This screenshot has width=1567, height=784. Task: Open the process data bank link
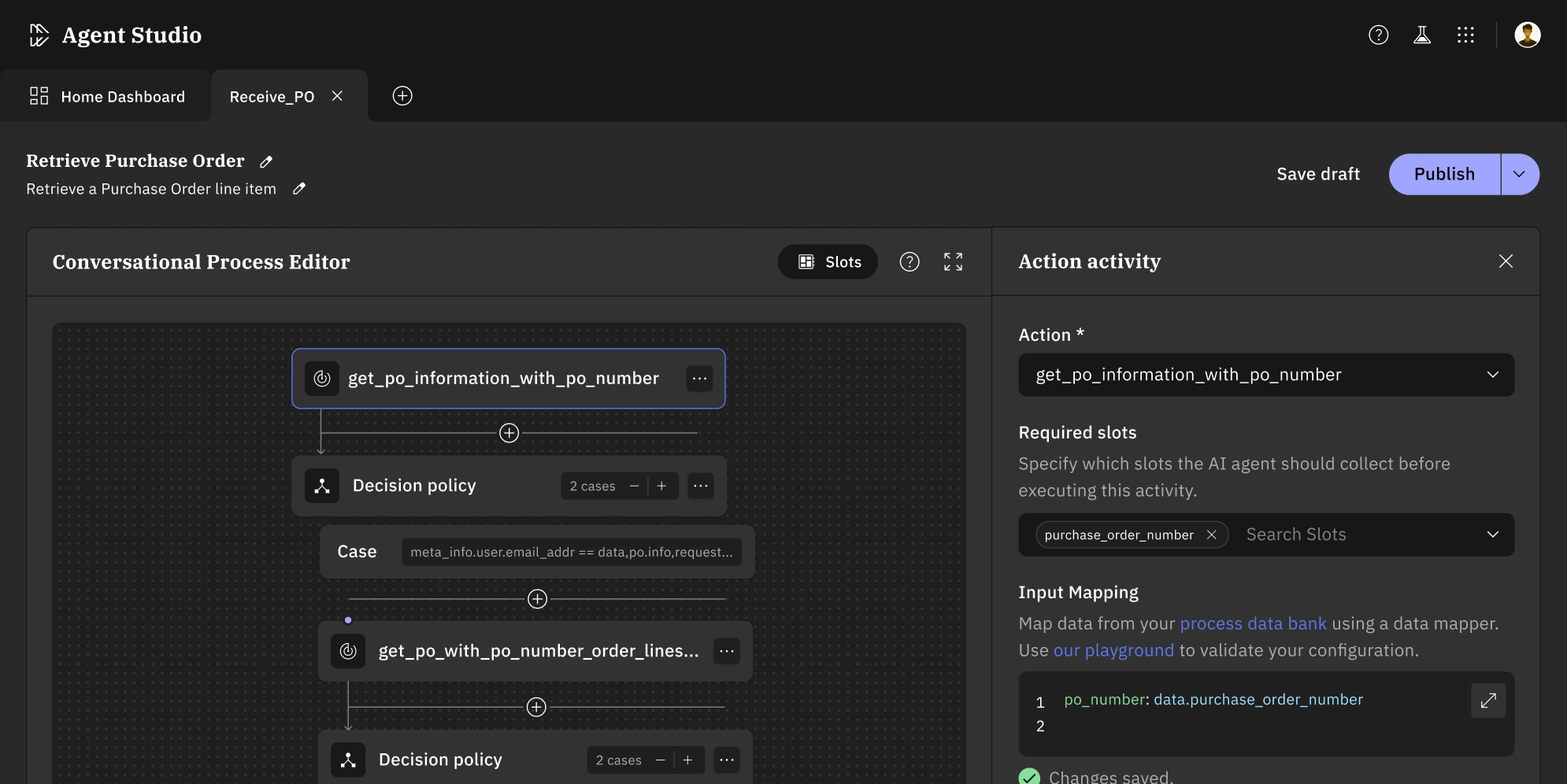pos(1253,623)
